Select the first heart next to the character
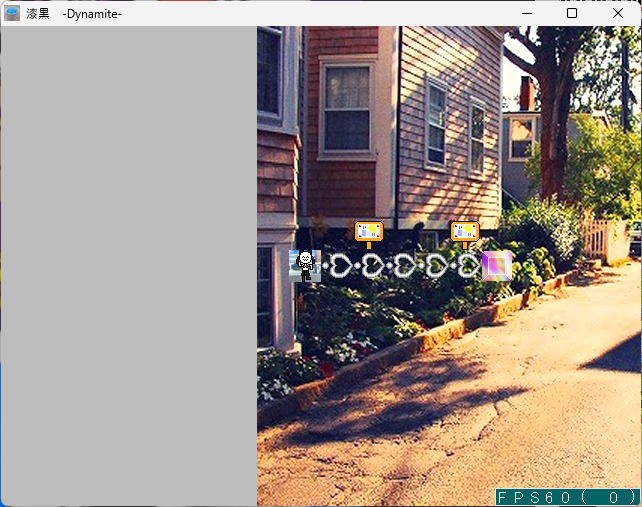The image size is (642, 507). click(x=340, y=265)
